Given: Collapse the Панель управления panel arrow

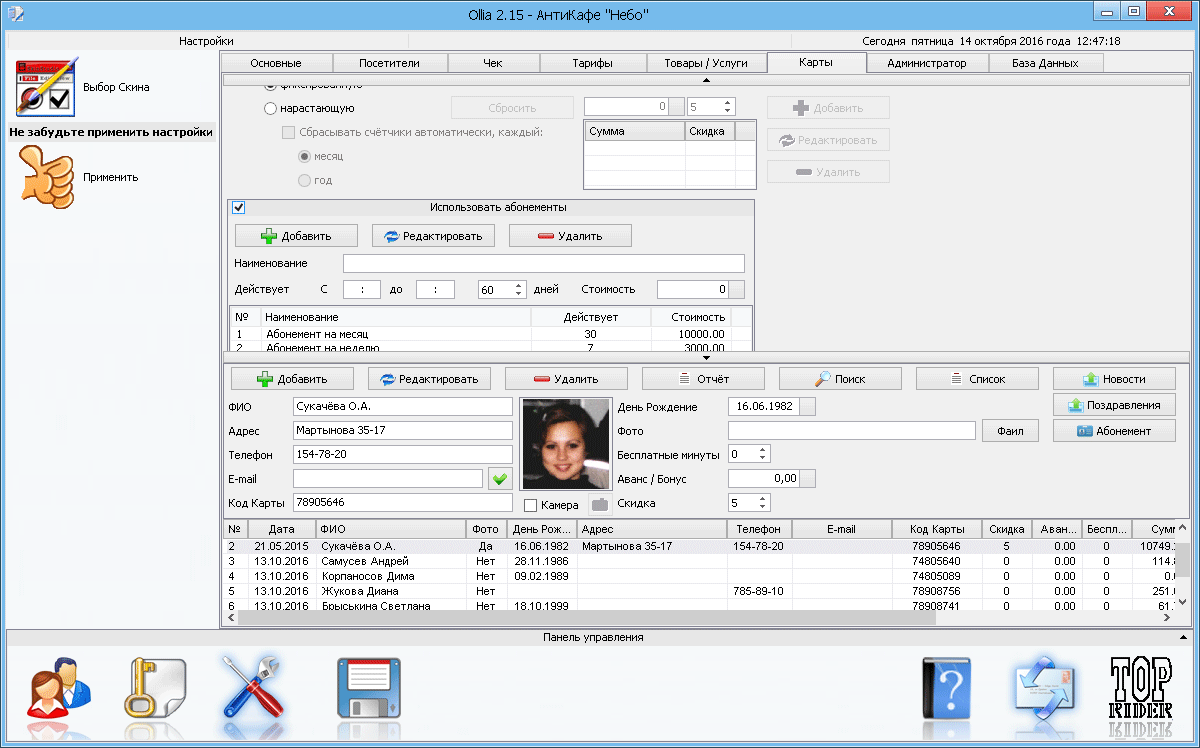Looking at the screenshot, I should click(x=1183, y=637).
